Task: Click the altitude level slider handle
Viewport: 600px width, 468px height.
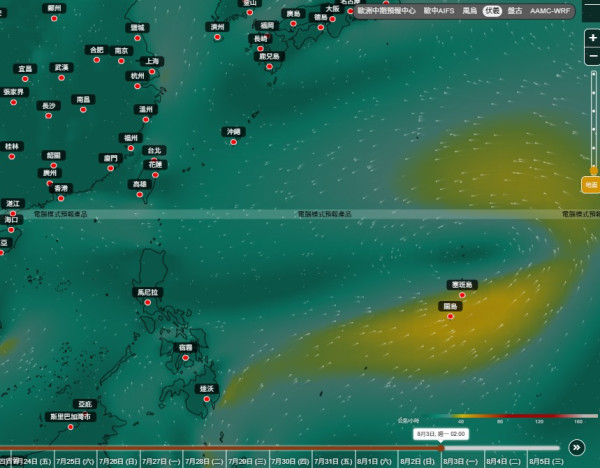Action: click(593, 170)
